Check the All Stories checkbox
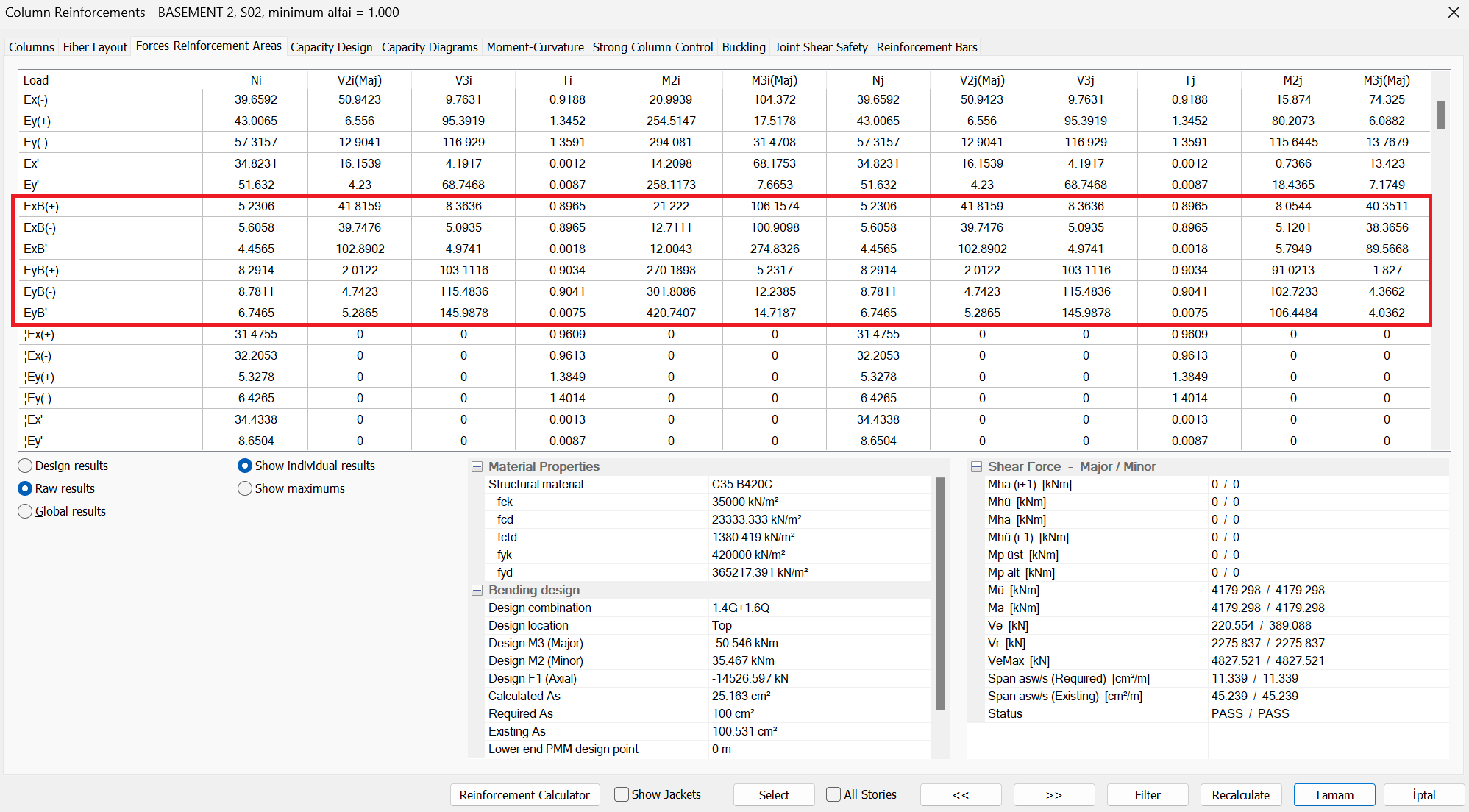Screen dimensions: 1469x812 833,794
